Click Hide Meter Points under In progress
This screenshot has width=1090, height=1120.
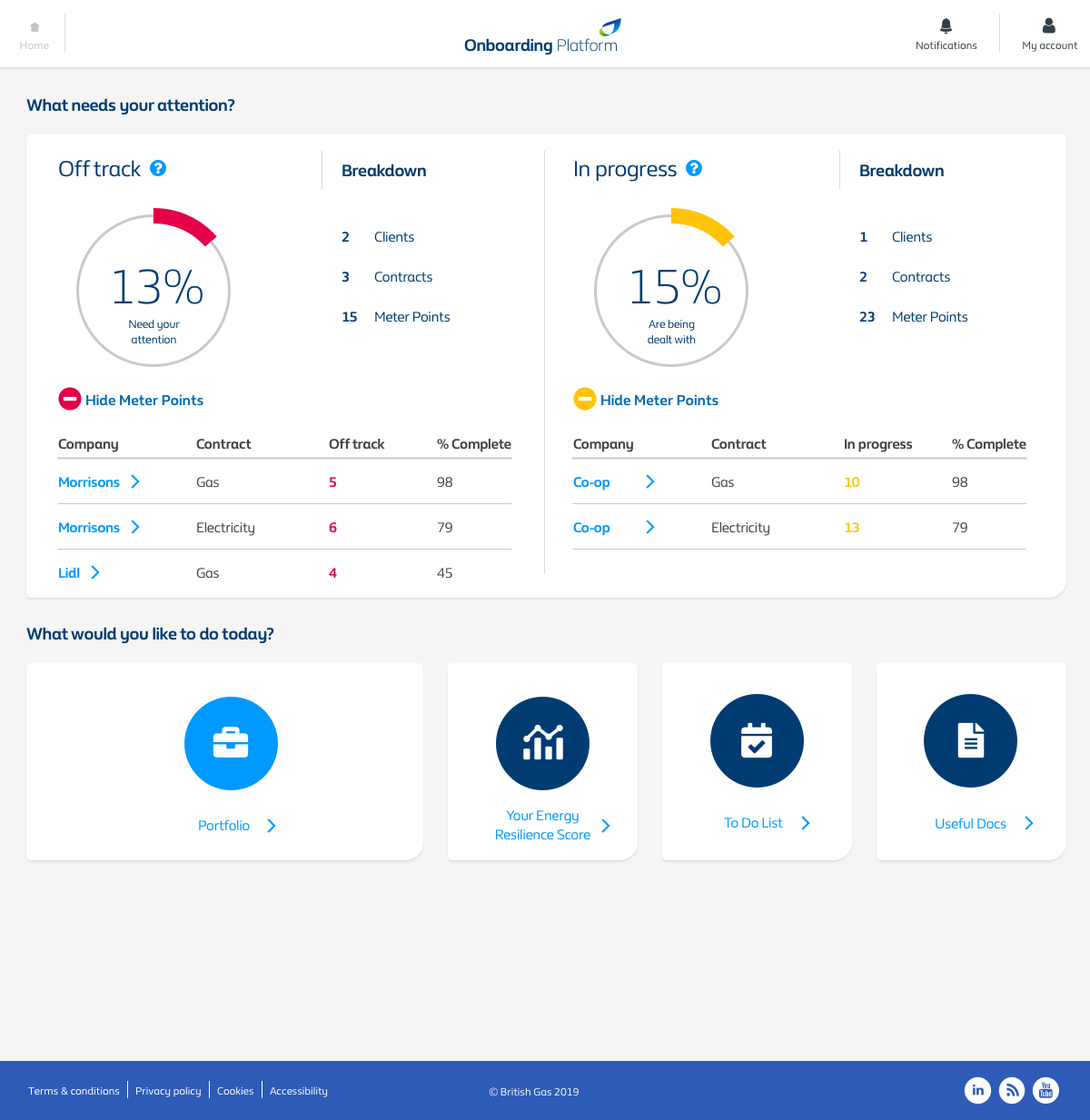point(659,400)
